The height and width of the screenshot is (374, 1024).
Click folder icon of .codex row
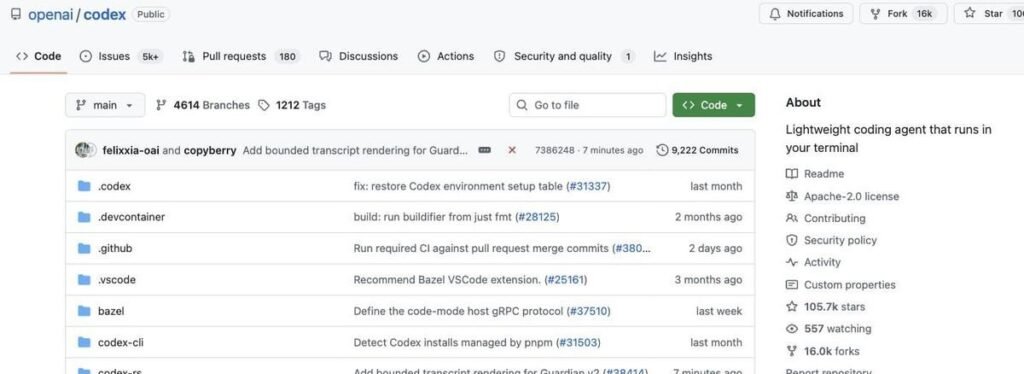pyautogui.click(x=84, y=186)
